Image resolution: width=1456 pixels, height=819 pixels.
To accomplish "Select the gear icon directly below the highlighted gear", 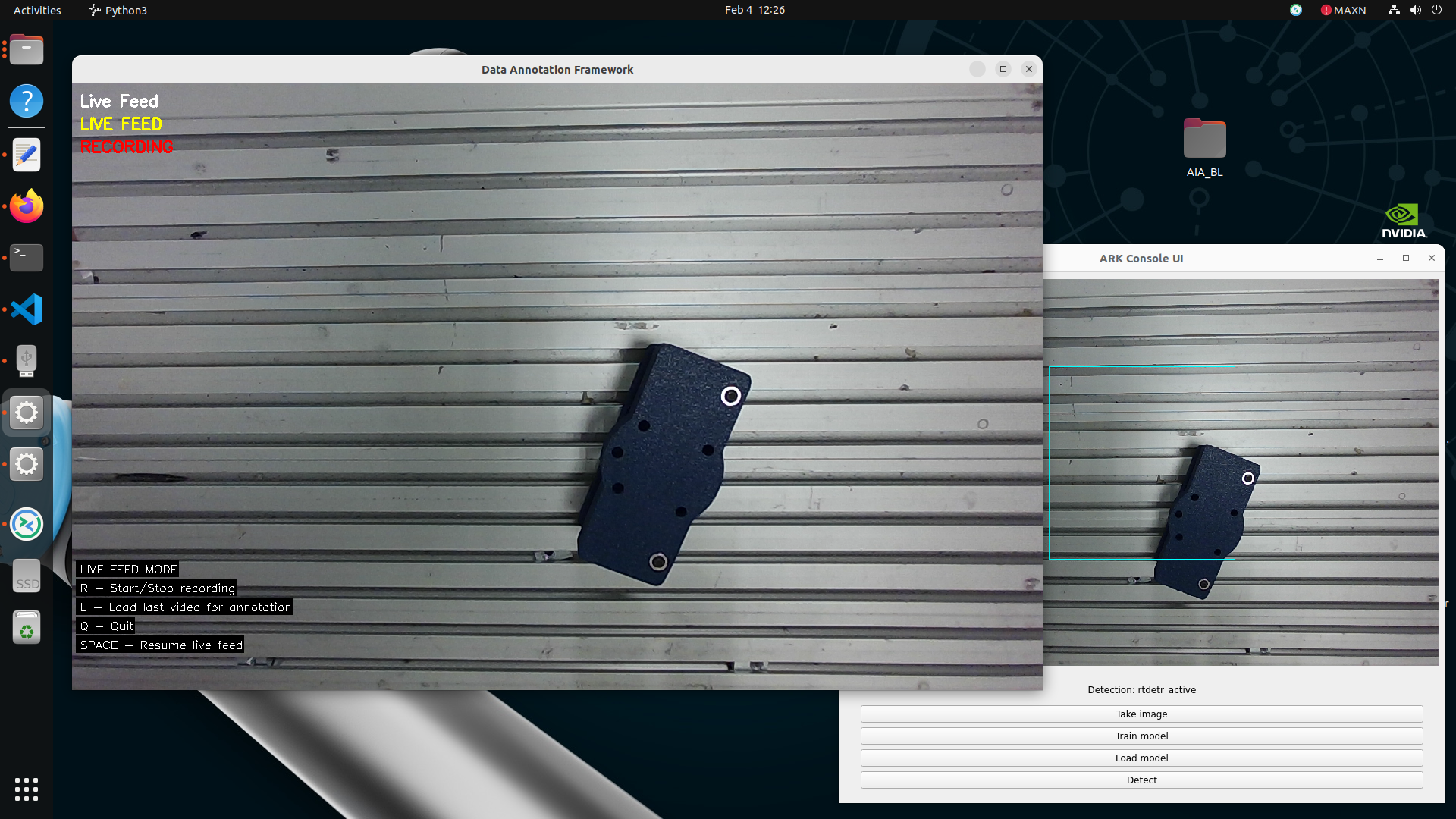I will (x=27, y=464).
